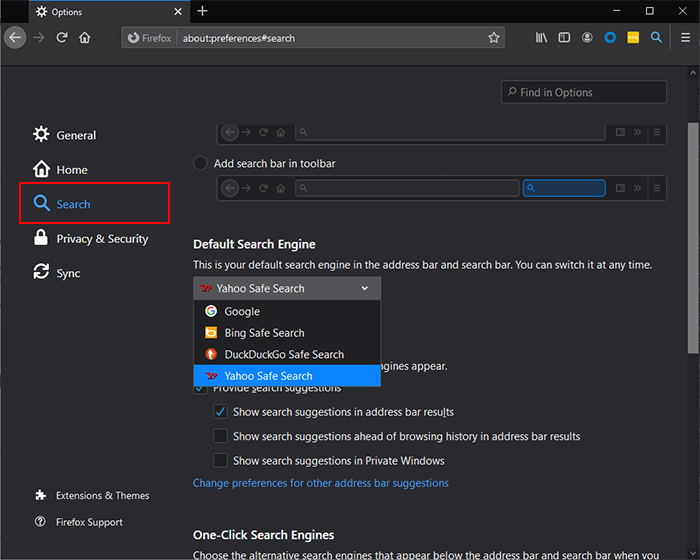Bookmark this page with the star icon
Image resolution: width=700 pixels, height=560 pixels.
493,38
